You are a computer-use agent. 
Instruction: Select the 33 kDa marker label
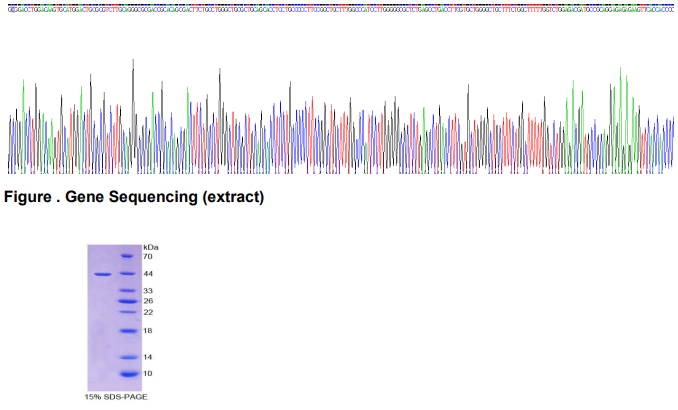147,291
